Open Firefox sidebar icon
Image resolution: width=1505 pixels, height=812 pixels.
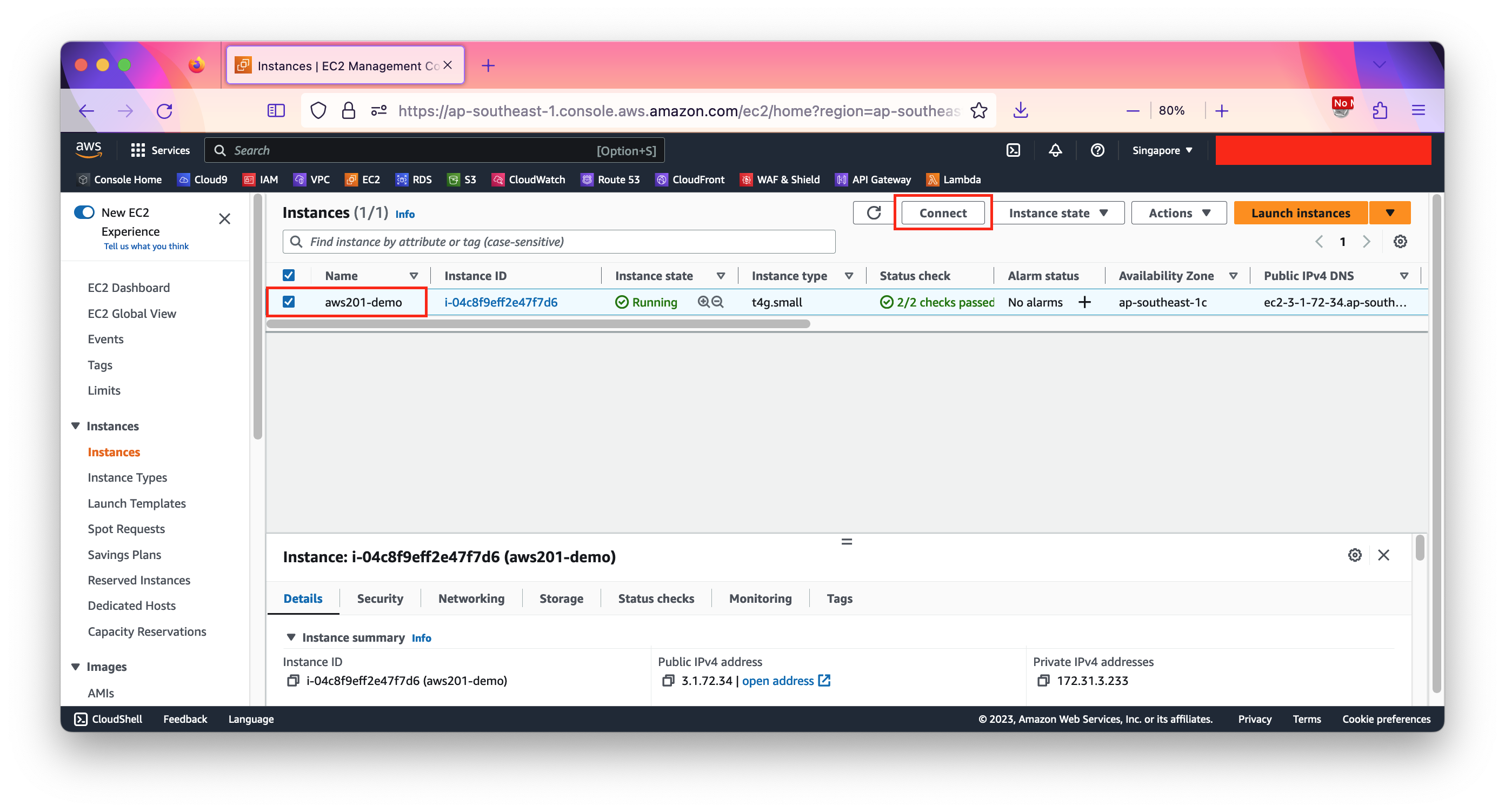tap(276, 110)
